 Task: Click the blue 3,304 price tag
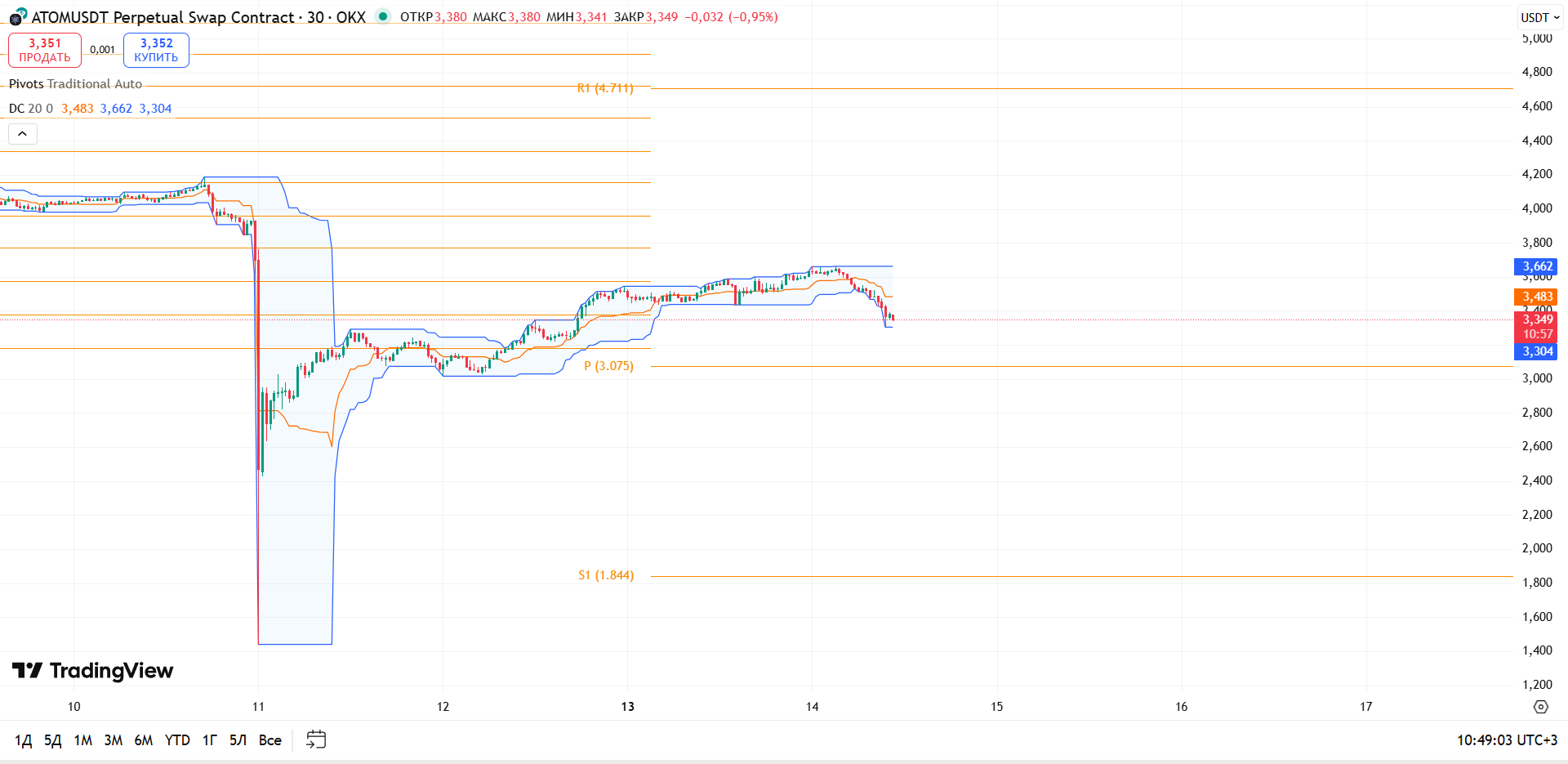pyautogui.click(x=1536, y=351)
